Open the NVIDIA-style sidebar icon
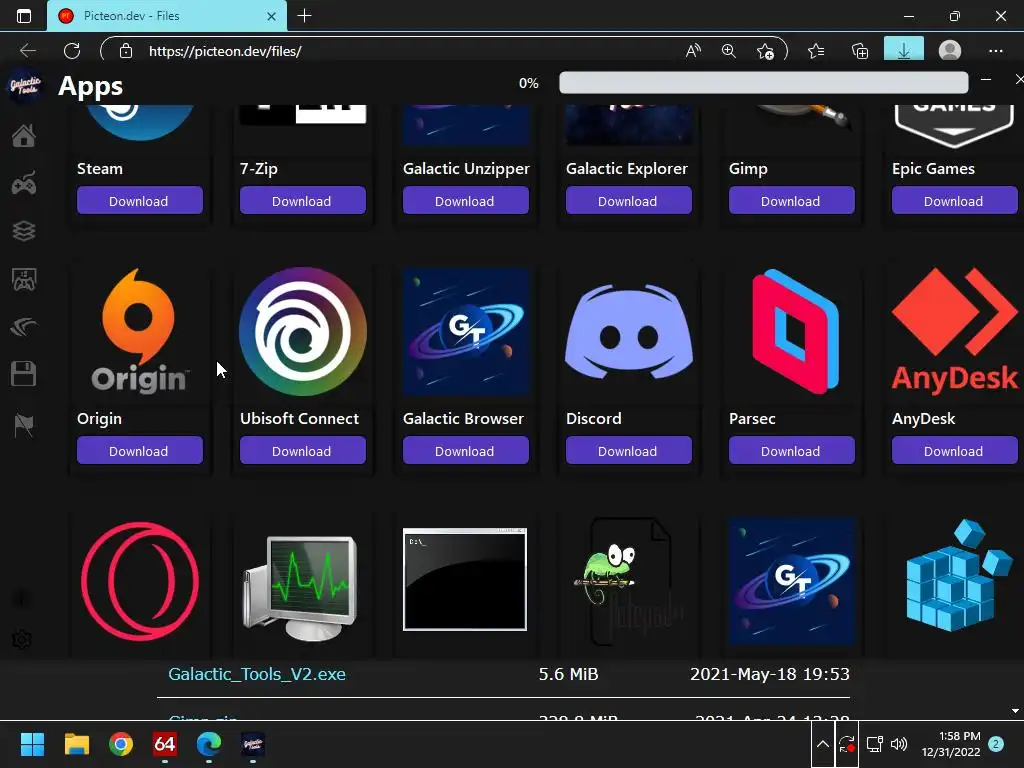This screenshot has width=1024, height=768. tap(24, 327)
